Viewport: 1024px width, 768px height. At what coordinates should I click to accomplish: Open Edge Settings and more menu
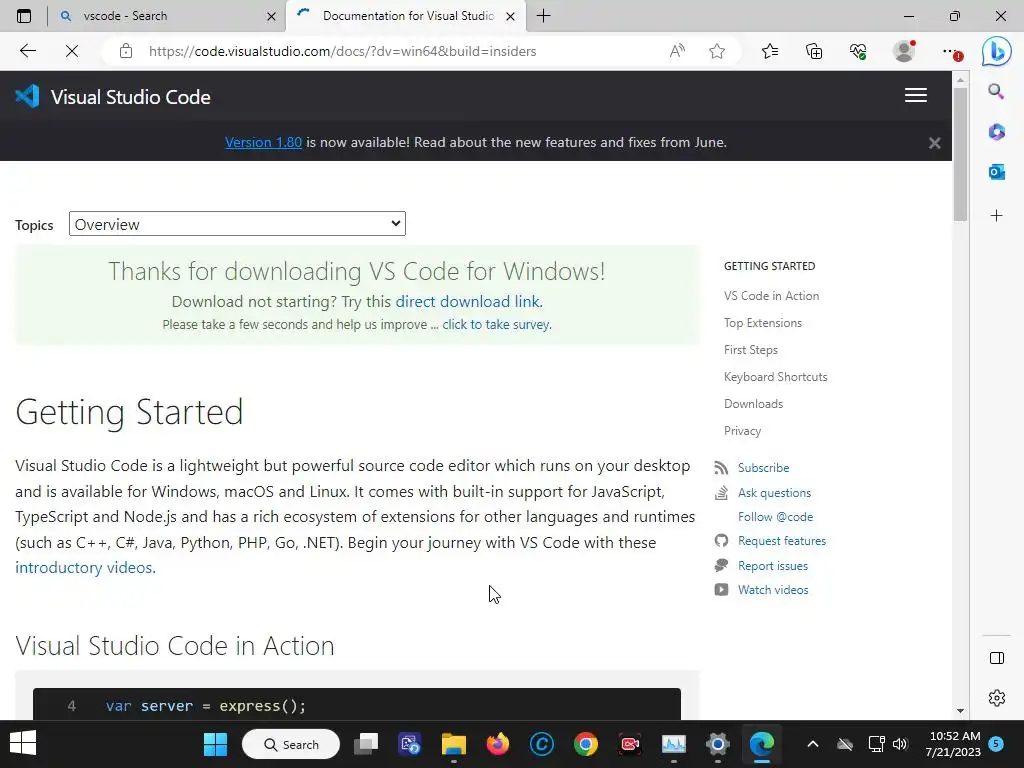pyautogui.click(x=951, y=52)
